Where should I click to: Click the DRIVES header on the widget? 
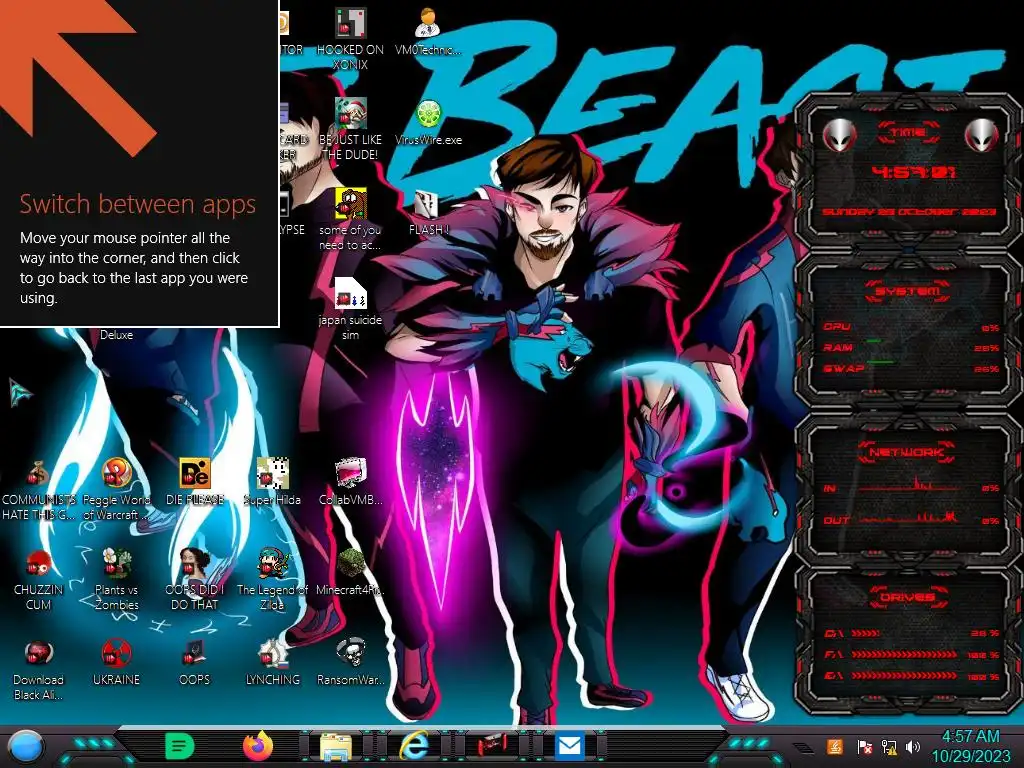coord(908,597)
